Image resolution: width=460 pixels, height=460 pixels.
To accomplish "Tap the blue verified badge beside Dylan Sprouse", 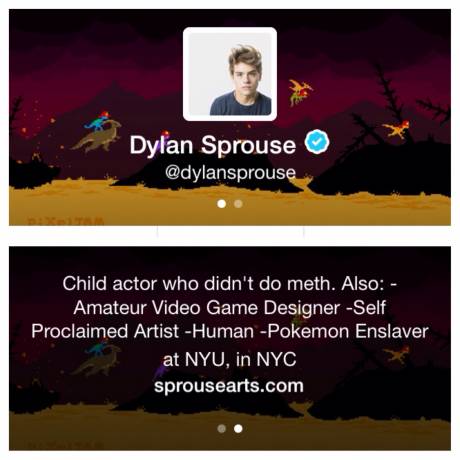I will pyautogui.click(x=317, y=142).
